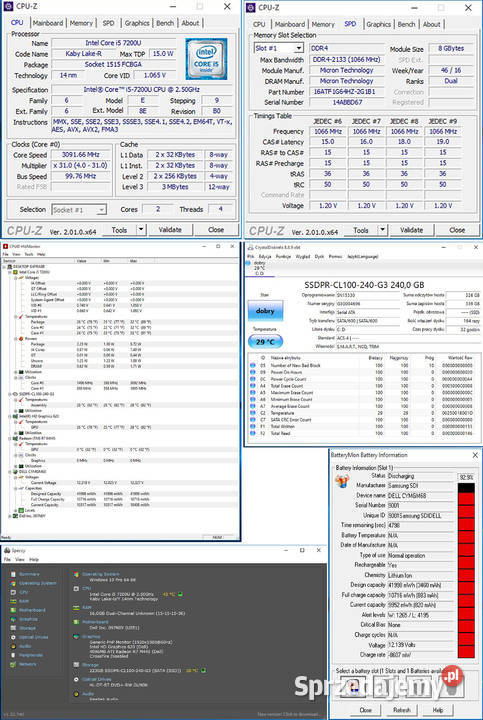
Task: Click status dot beside Total Written attribute
Action: [x=253, y=427]
